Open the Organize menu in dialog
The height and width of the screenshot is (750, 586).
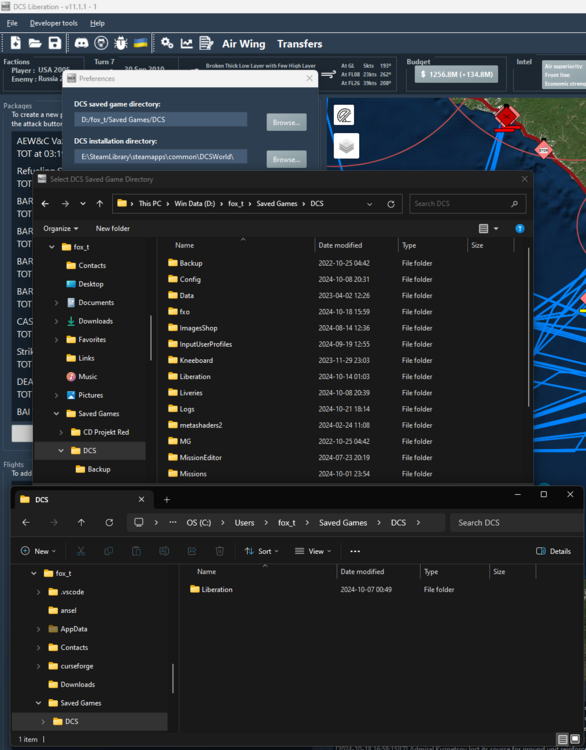point(61,229)
